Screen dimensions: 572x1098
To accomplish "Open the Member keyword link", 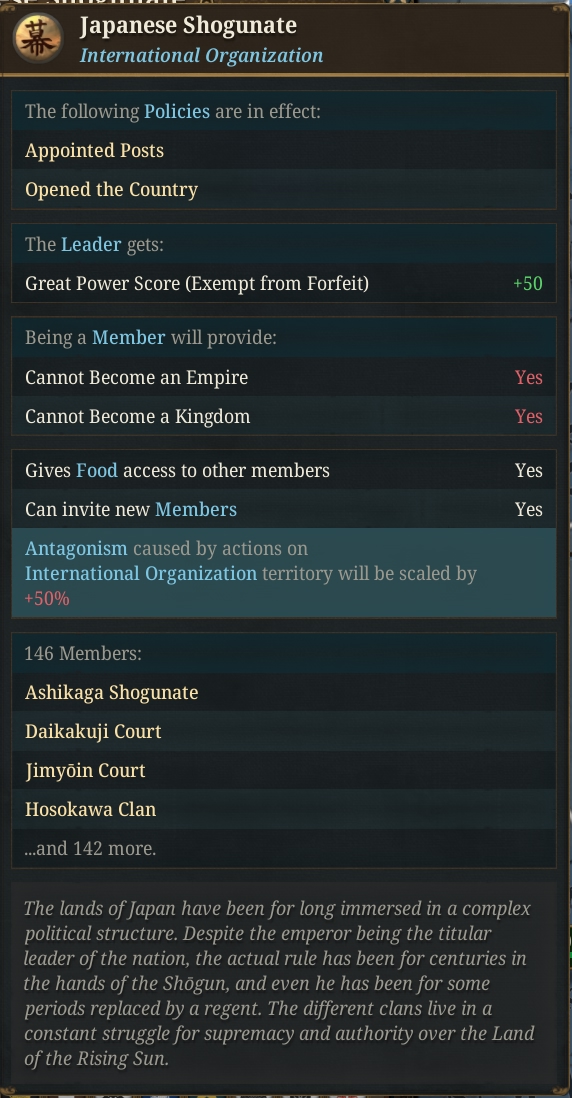I will click(x=129, y=338).
